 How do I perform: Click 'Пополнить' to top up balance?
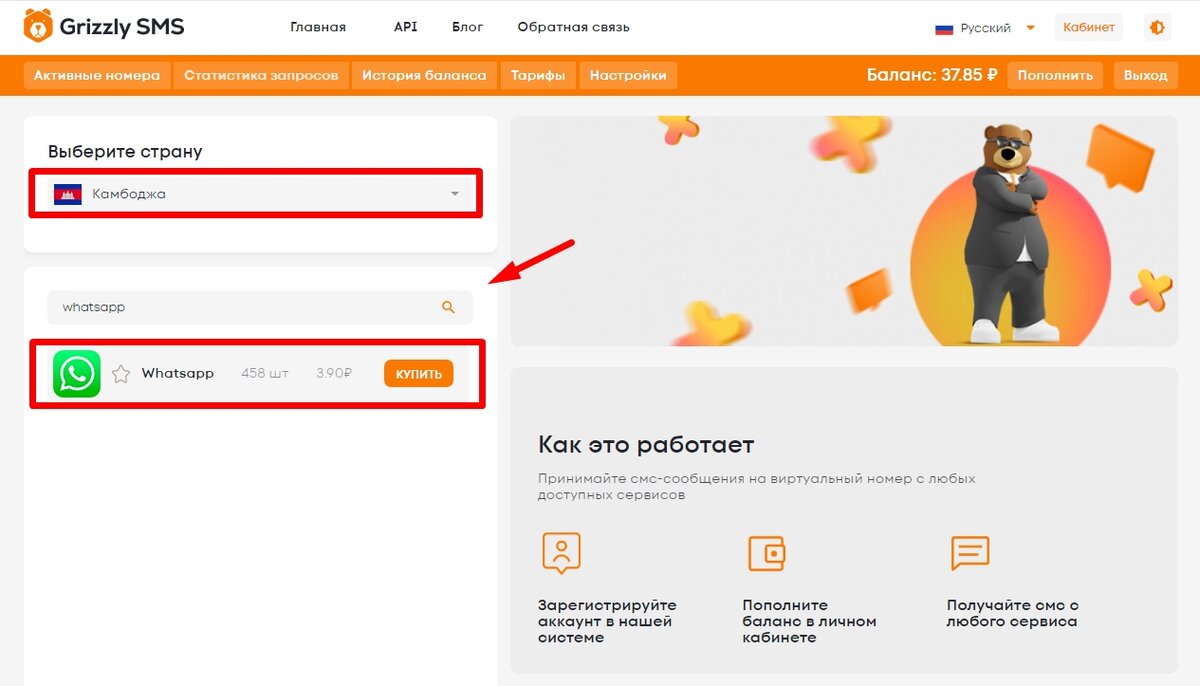point(1055,75)
